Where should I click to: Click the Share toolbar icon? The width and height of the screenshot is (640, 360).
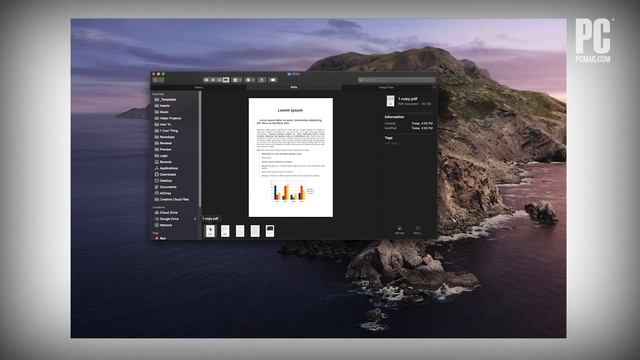pos(262,80)
